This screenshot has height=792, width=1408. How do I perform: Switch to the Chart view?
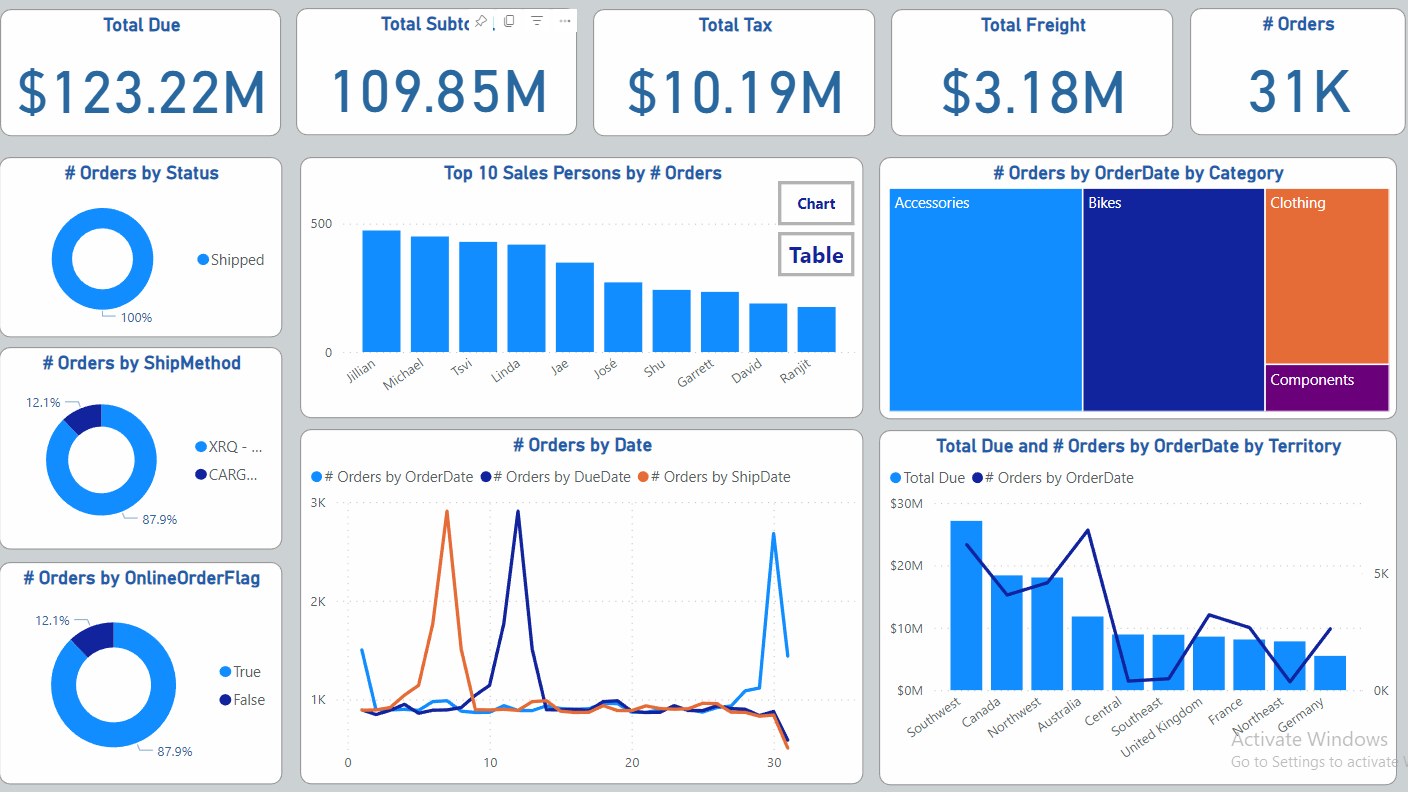816,203
